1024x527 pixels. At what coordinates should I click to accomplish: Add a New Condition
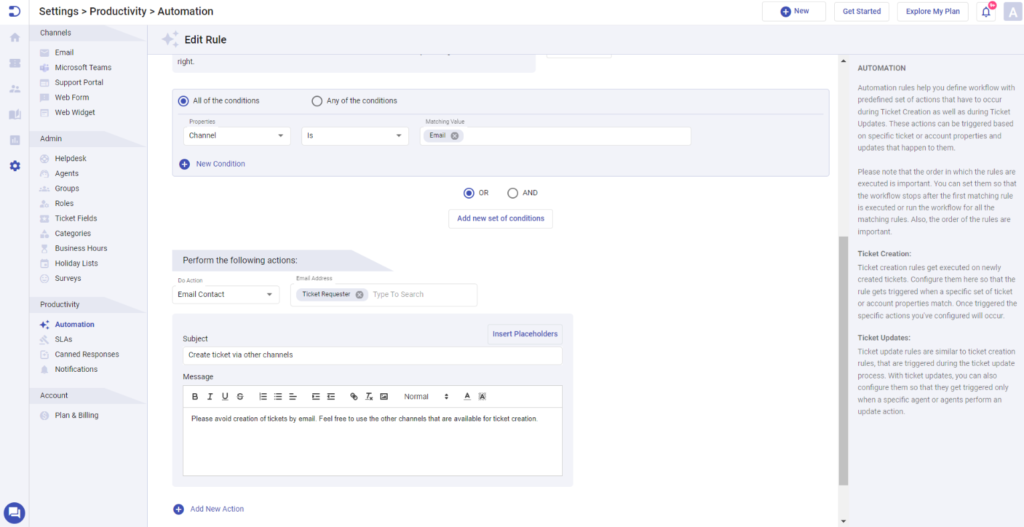(x=212, y=165)
